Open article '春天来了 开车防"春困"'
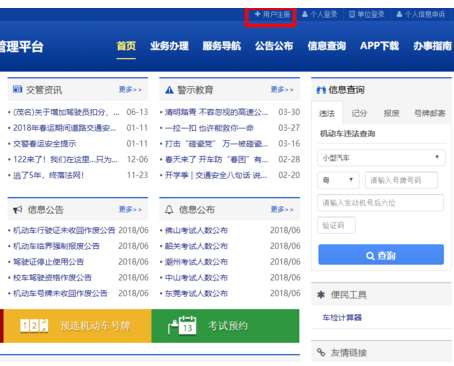 click(216, 159)
